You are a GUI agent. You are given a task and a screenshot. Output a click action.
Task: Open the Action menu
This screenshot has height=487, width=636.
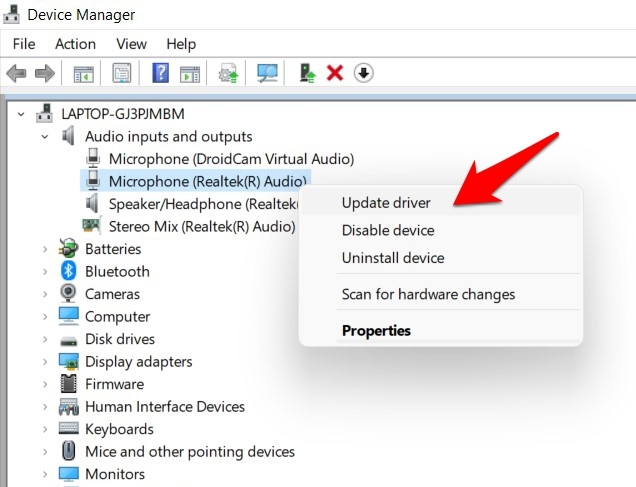coord(75,44)
